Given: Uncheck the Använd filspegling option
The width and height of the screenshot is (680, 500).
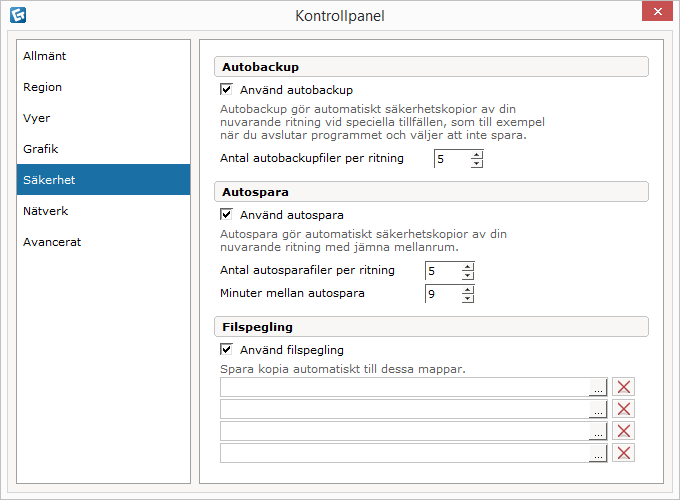Looking at the screenshot, I should coord(226,349).
